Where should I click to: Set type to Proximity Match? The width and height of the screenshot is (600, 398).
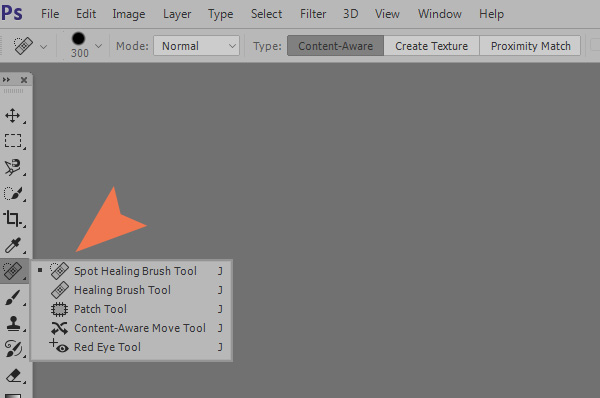tap(530, 46)
